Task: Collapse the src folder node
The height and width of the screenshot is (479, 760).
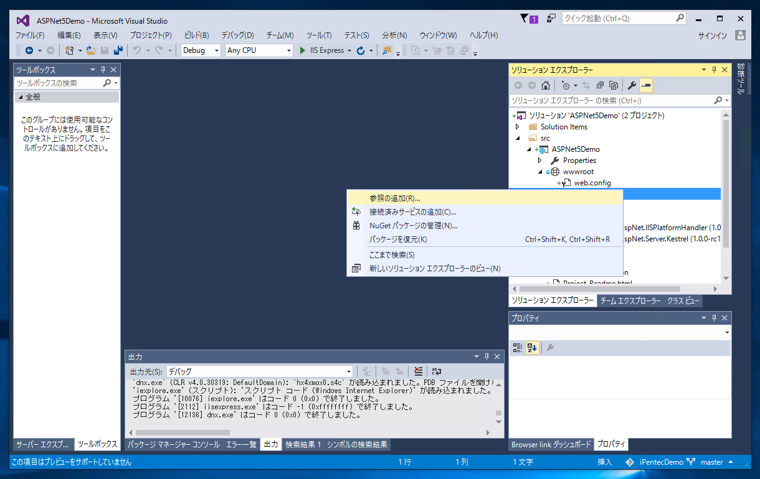Action: pos(517,138)
